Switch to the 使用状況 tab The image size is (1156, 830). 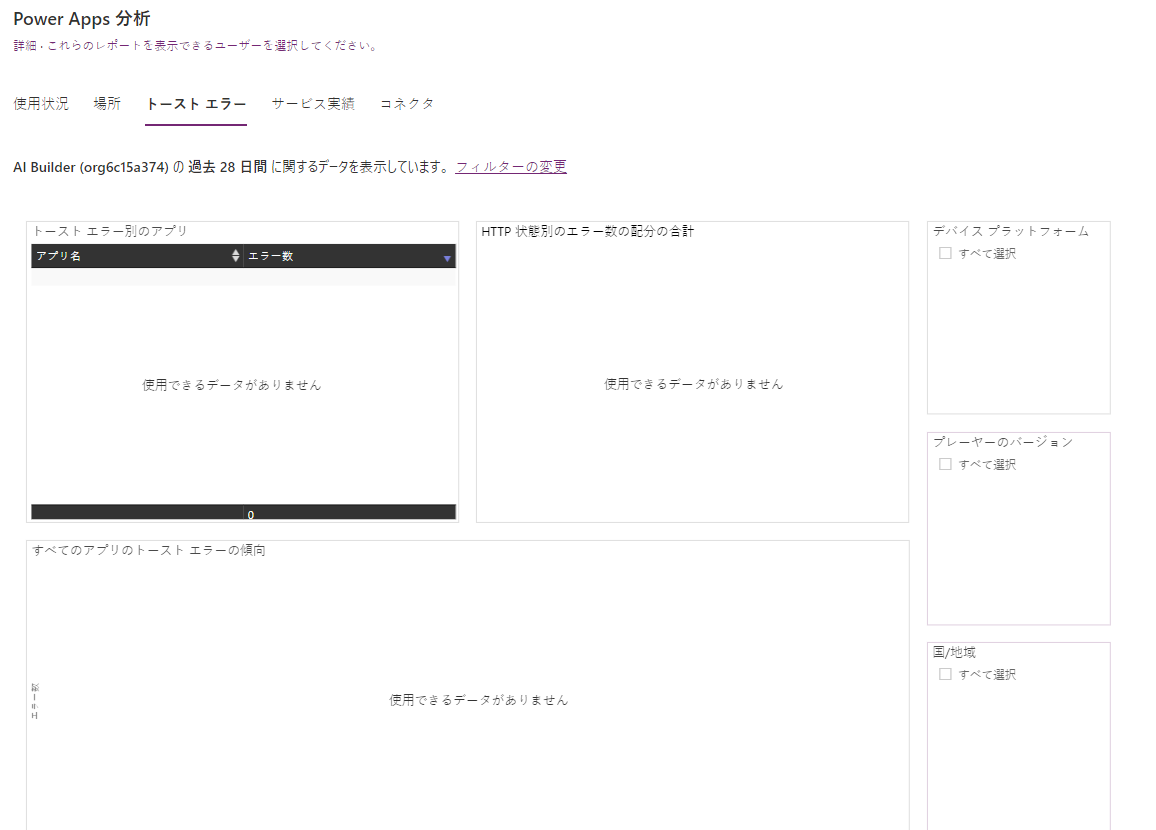click(39, 103)
